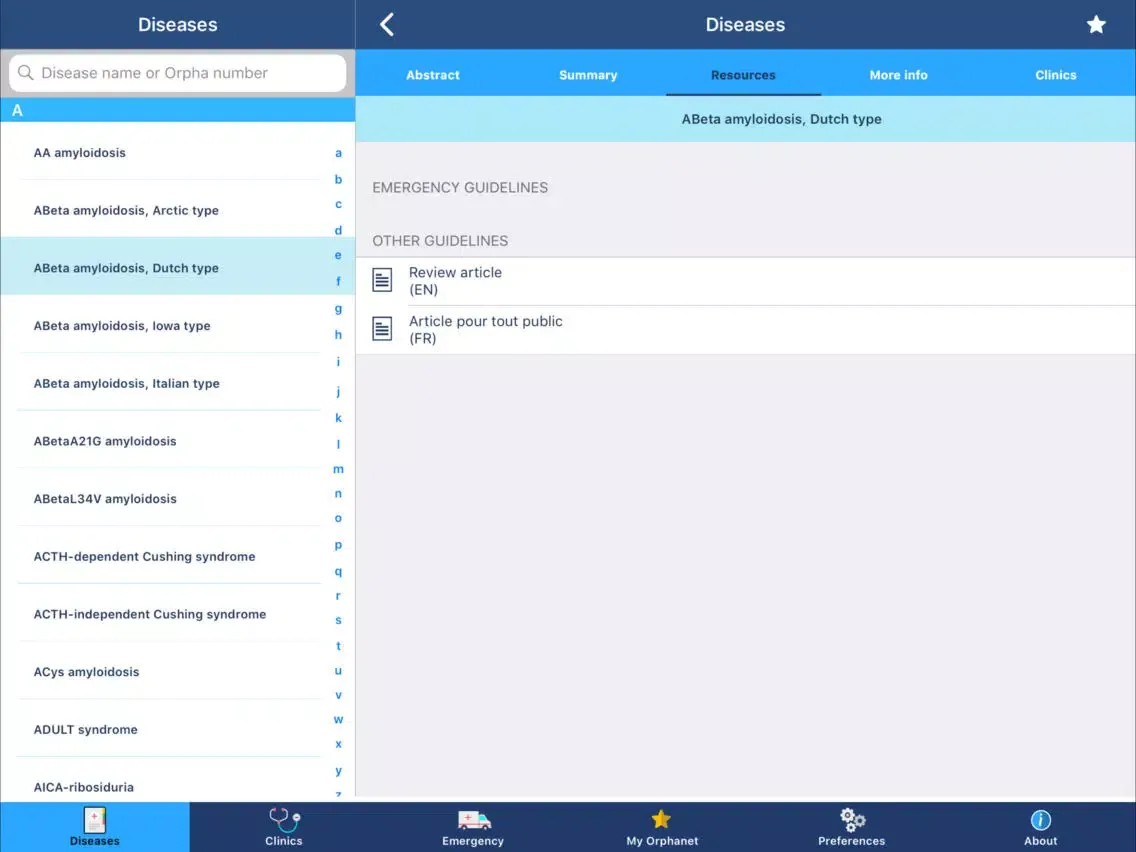This screenshot has height=852, width=1136.
Task: Switch to the Summary tab
Action: (588, 75)
